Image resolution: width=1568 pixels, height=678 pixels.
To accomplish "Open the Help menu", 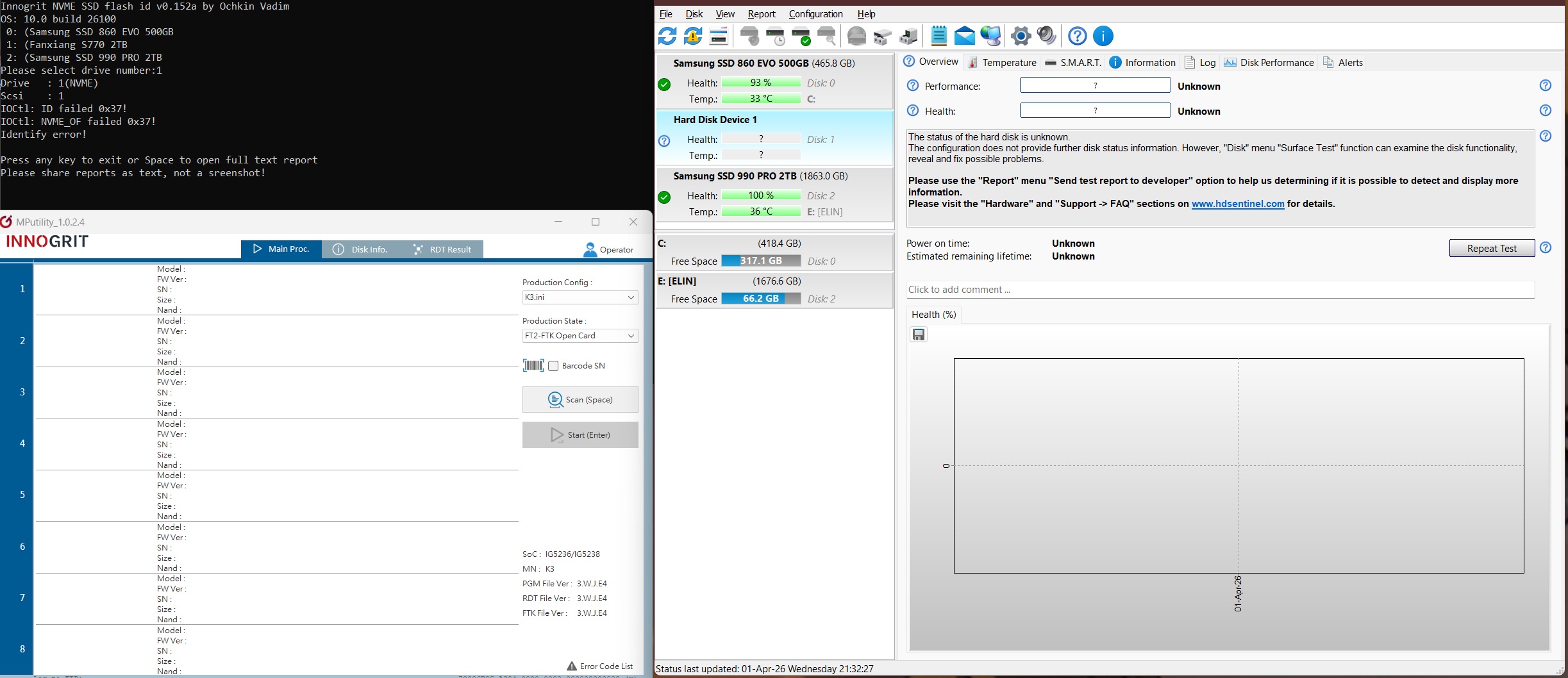I will pyautogui.click(x=866, y=14).
